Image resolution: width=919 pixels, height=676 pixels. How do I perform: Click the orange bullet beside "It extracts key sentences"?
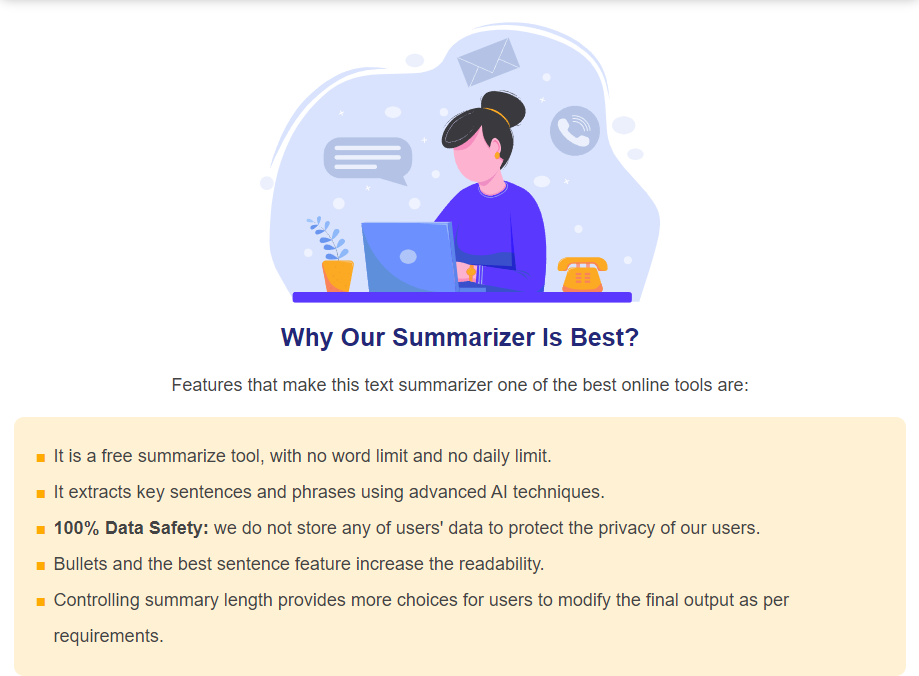tap(41, 494)
